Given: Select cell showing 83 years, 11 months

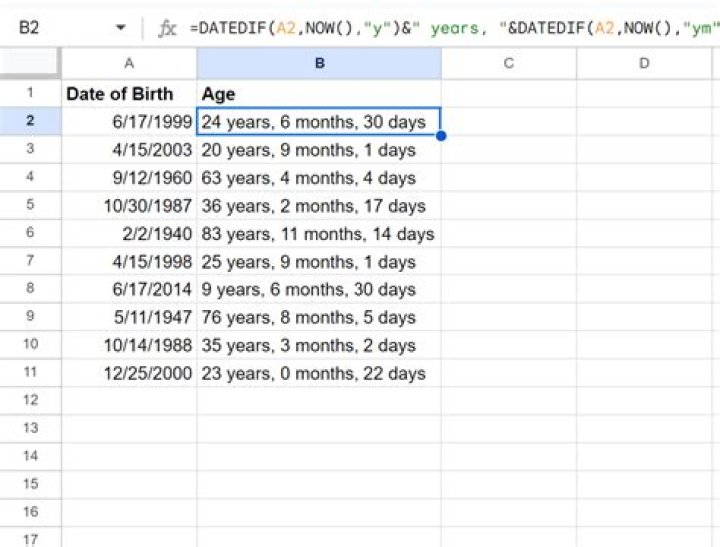Looking at the screenshot, I should (319, 234).
